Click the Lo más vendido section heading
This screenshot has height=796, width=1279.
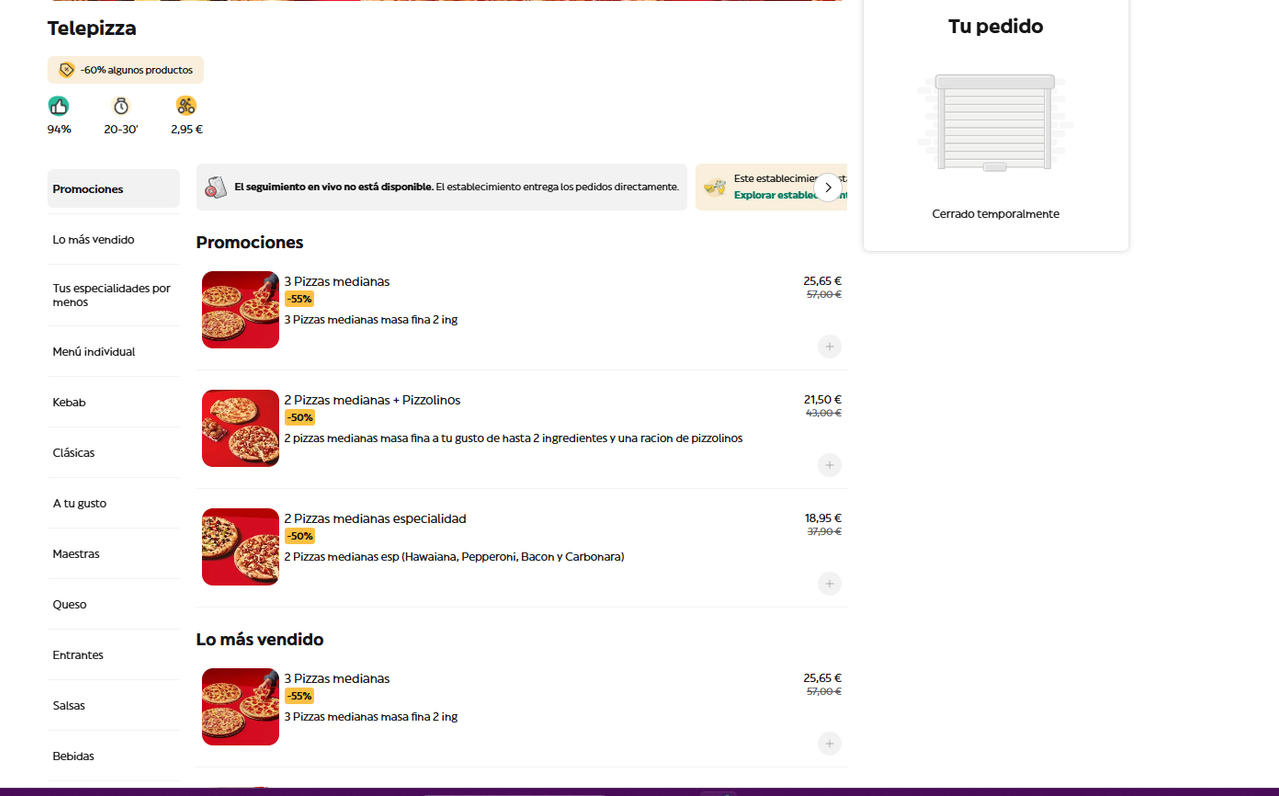click(260, 639)
